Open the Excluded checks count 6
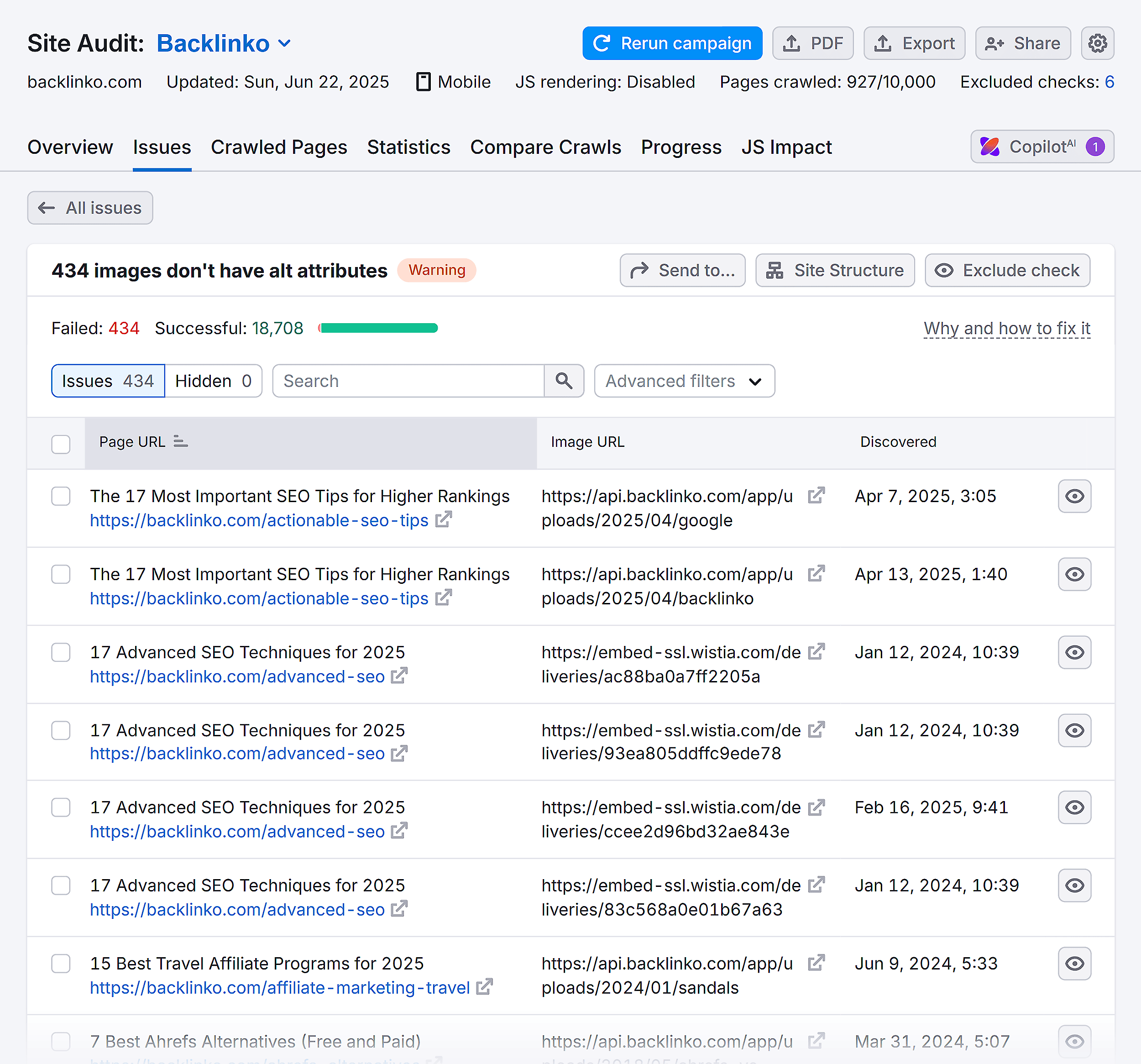The height and width of the screenshot is (1064, 1141). click(x=1109, y=82)
